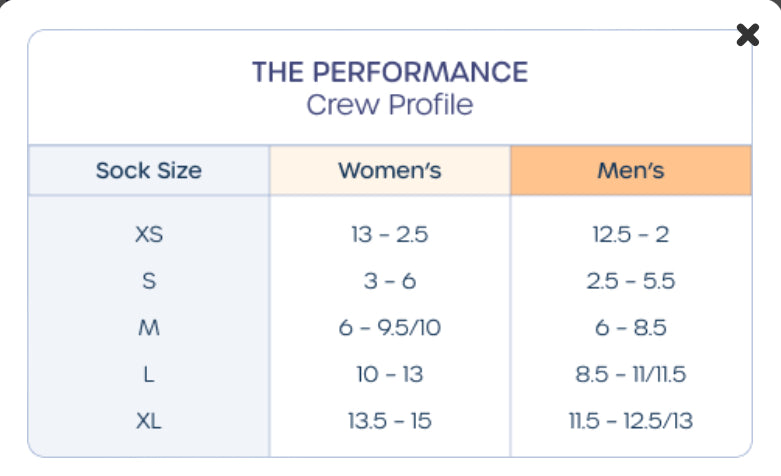
Task: Click Women's XL range 13.5 – 15
Action: point(389,421)
